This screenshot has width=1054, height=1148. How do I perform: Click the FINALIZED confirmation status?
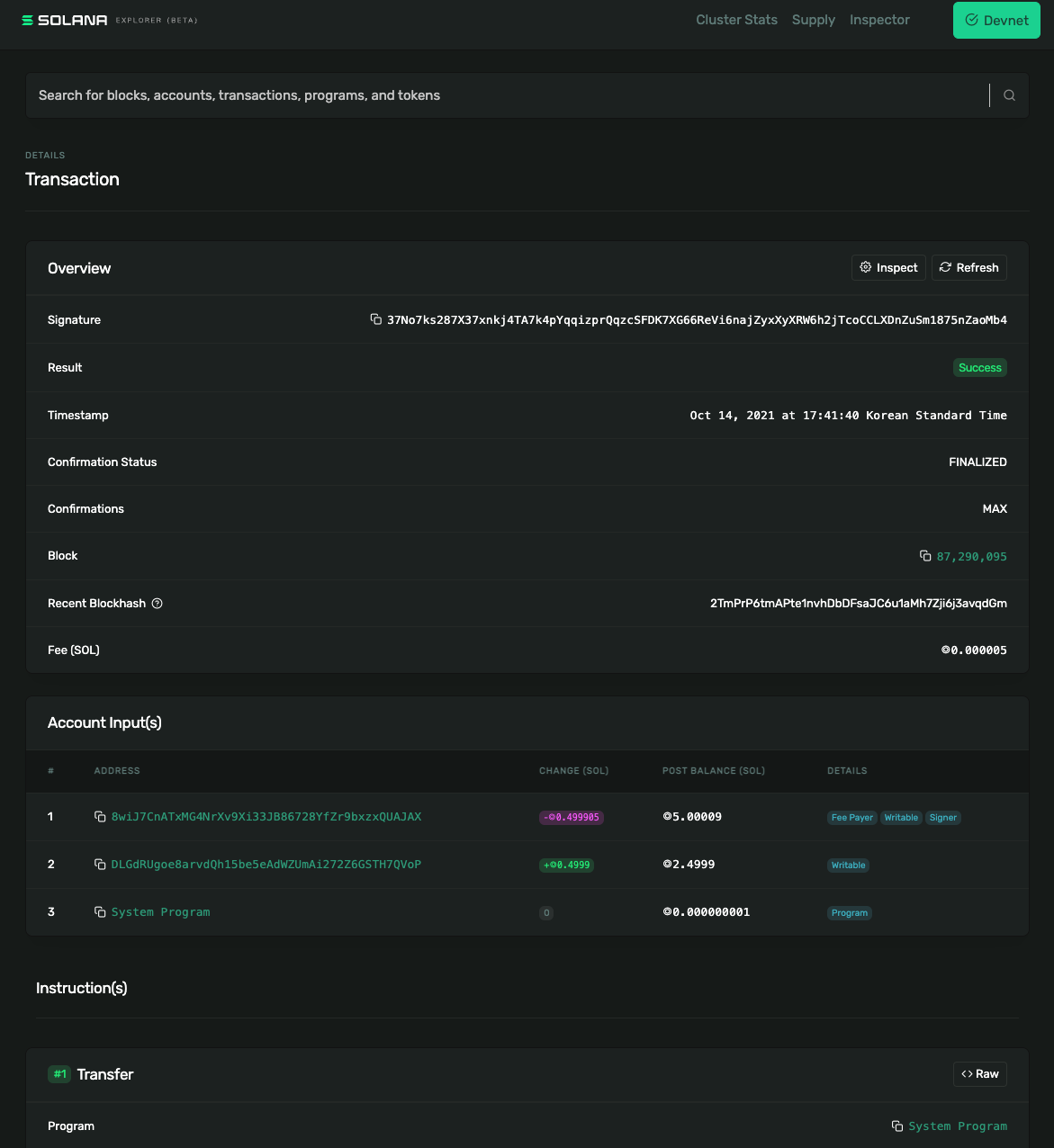(977, 462)
